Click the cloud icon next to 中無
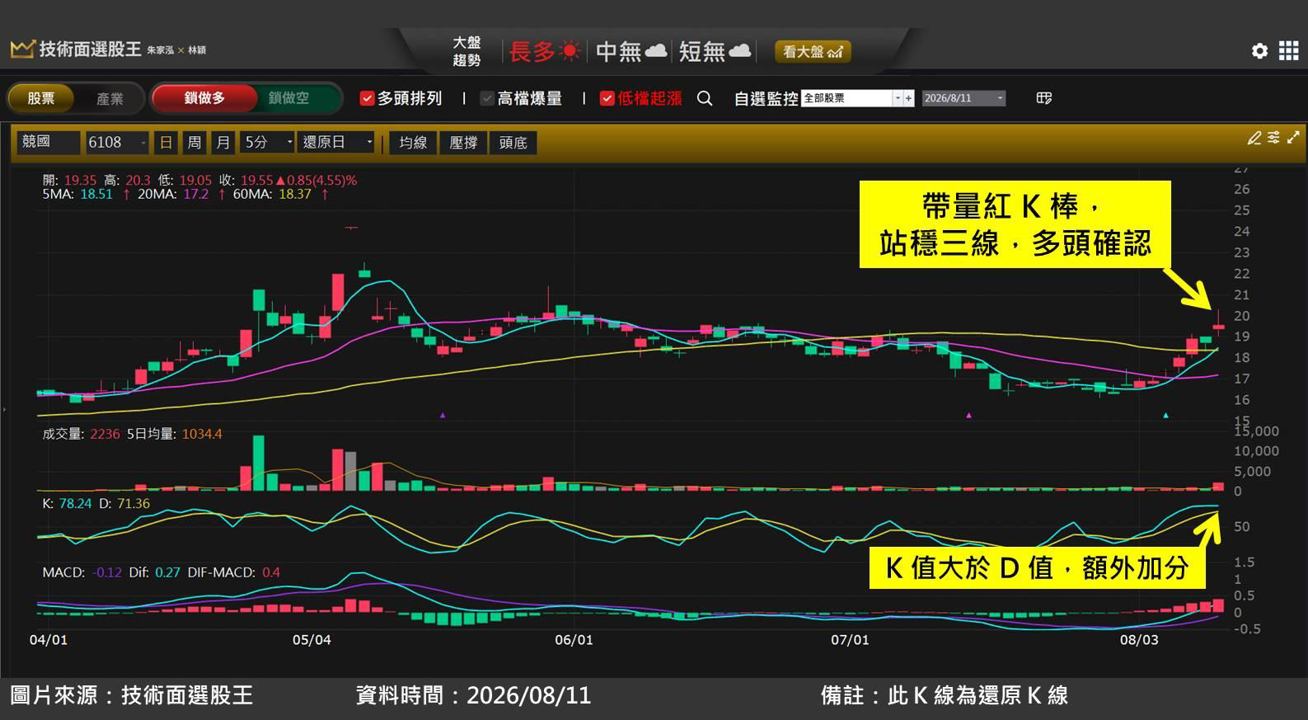The width and height of the screenshot is (1308, 720). tap(656, 50)
